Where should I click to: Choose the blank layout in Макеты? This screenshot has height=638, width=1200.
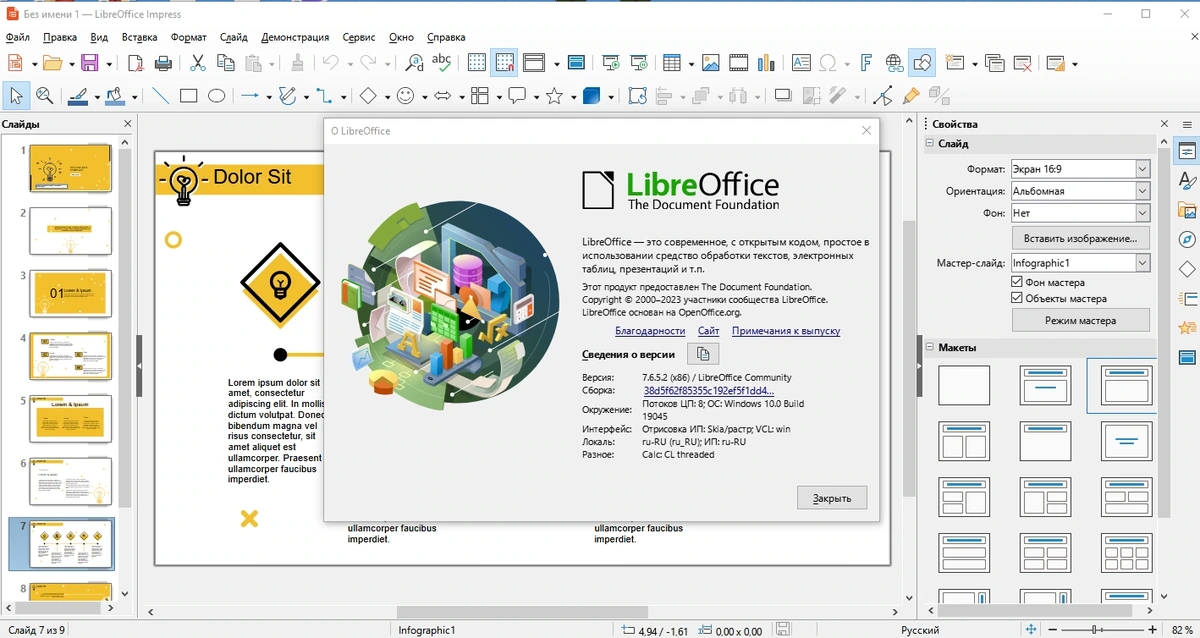tap(964, 386)
